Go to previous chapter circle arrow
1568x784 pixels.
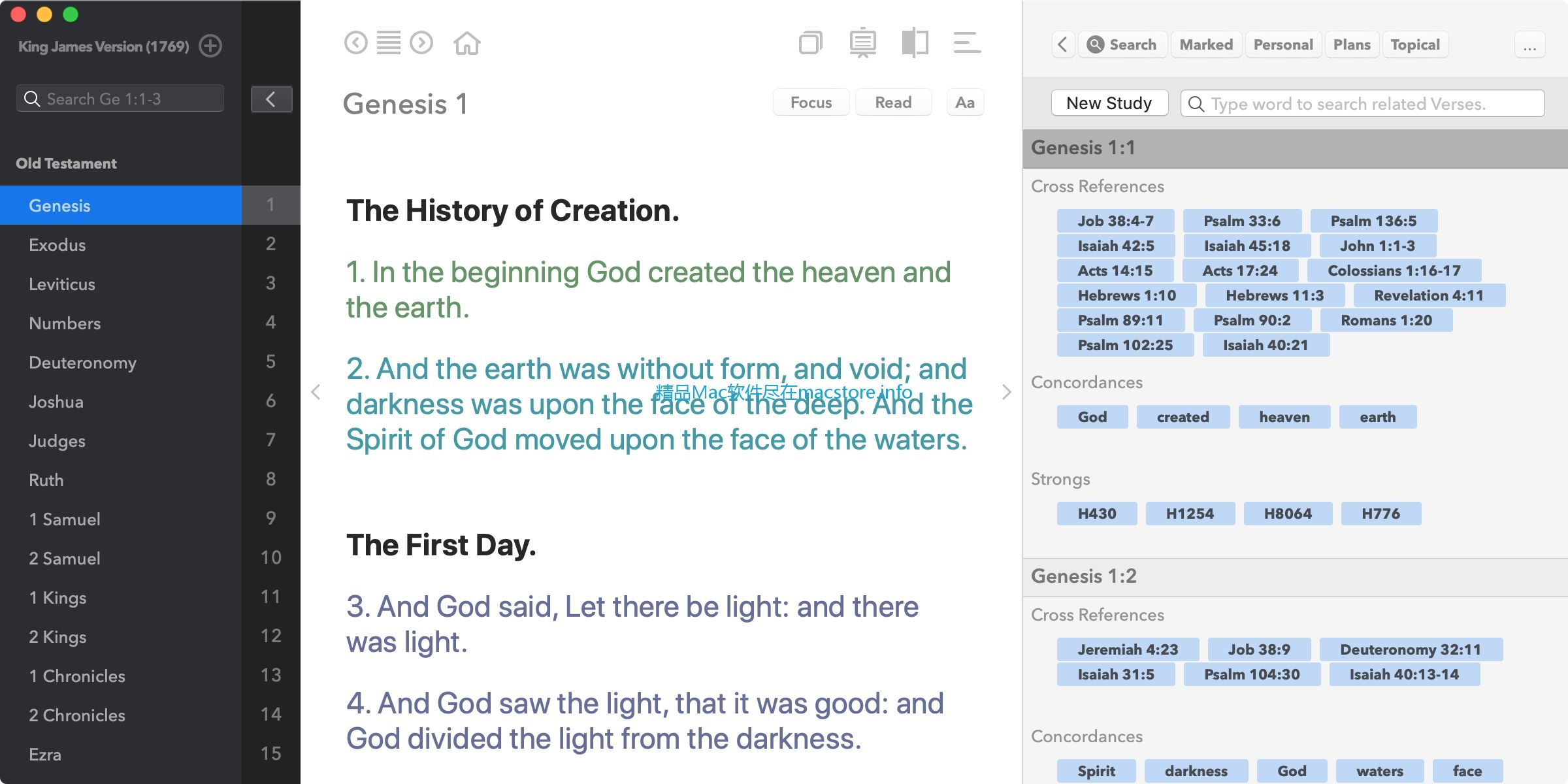tap(356, 43)
